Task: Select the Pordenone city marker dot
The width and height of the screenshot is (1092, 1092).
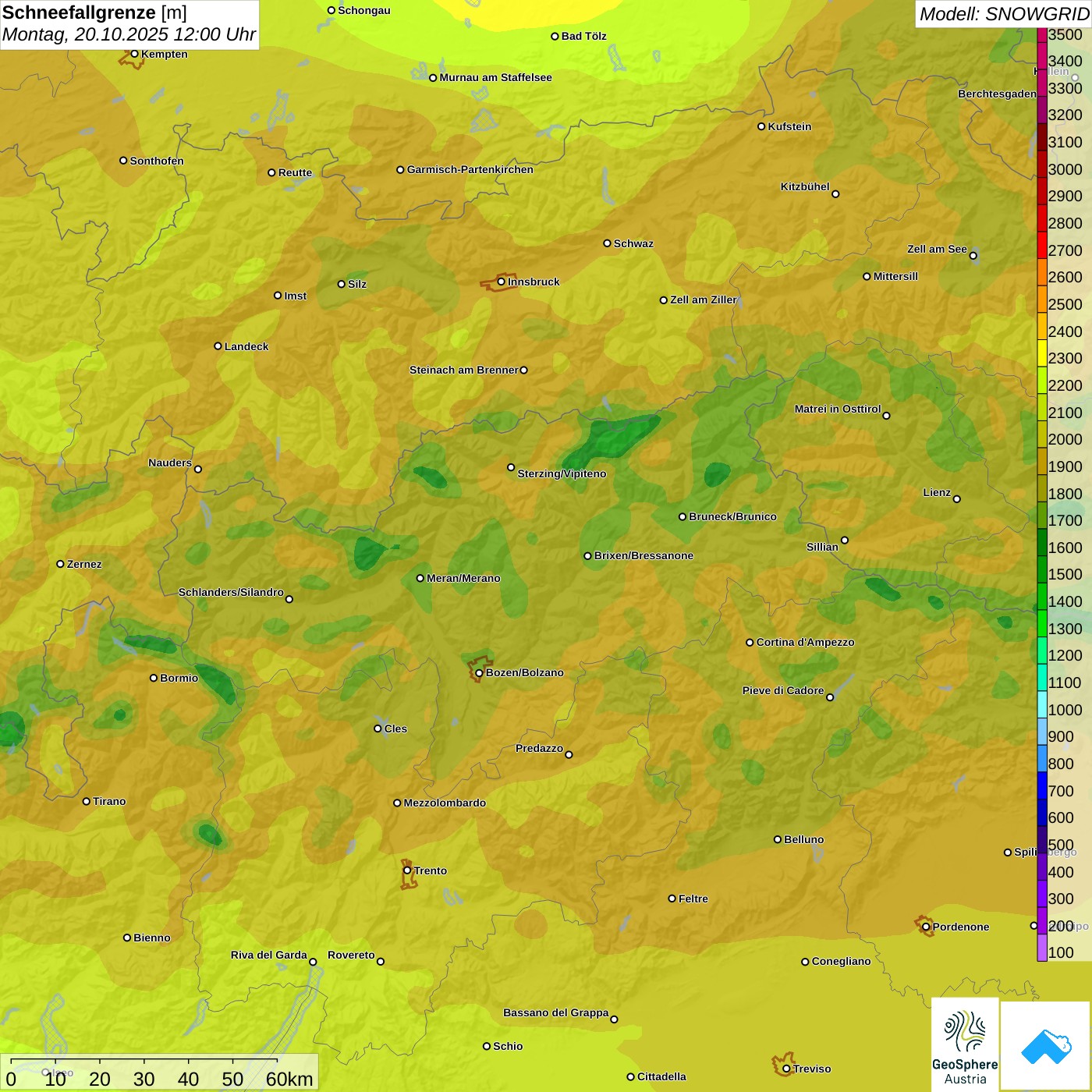Action: pos(926,927)
